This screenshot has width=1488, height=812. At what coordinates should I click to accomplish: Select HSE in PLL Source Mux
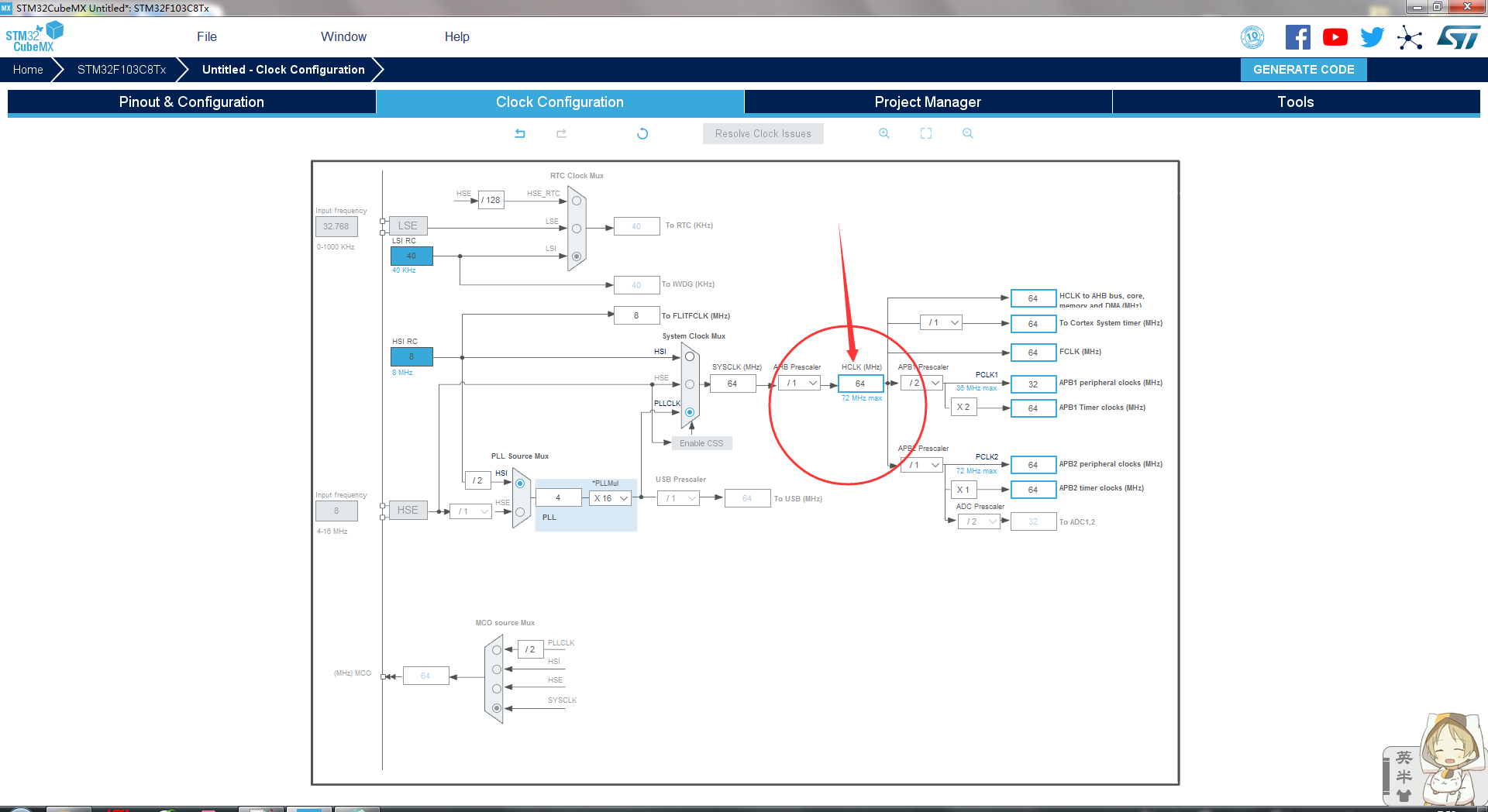coord(520,512)
